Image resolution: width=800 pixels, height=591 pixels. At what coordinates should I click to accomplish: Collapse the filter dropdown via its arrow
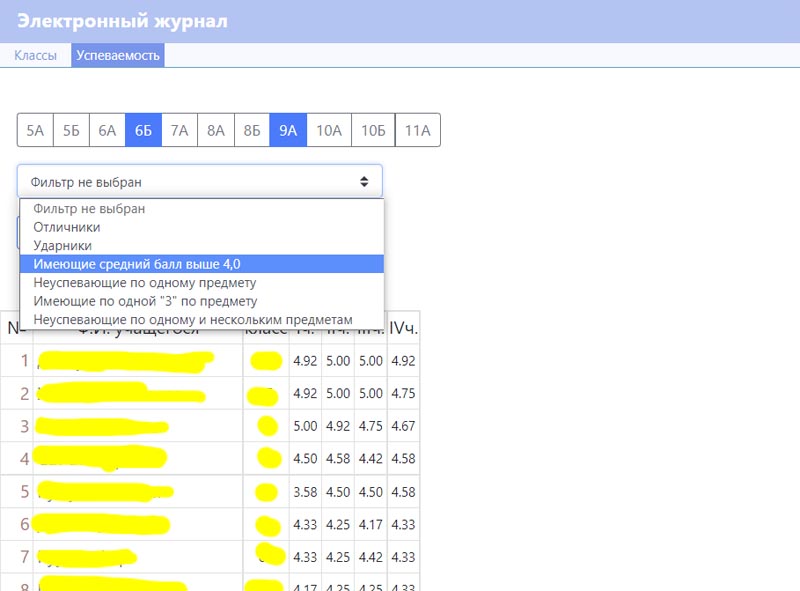364,182
